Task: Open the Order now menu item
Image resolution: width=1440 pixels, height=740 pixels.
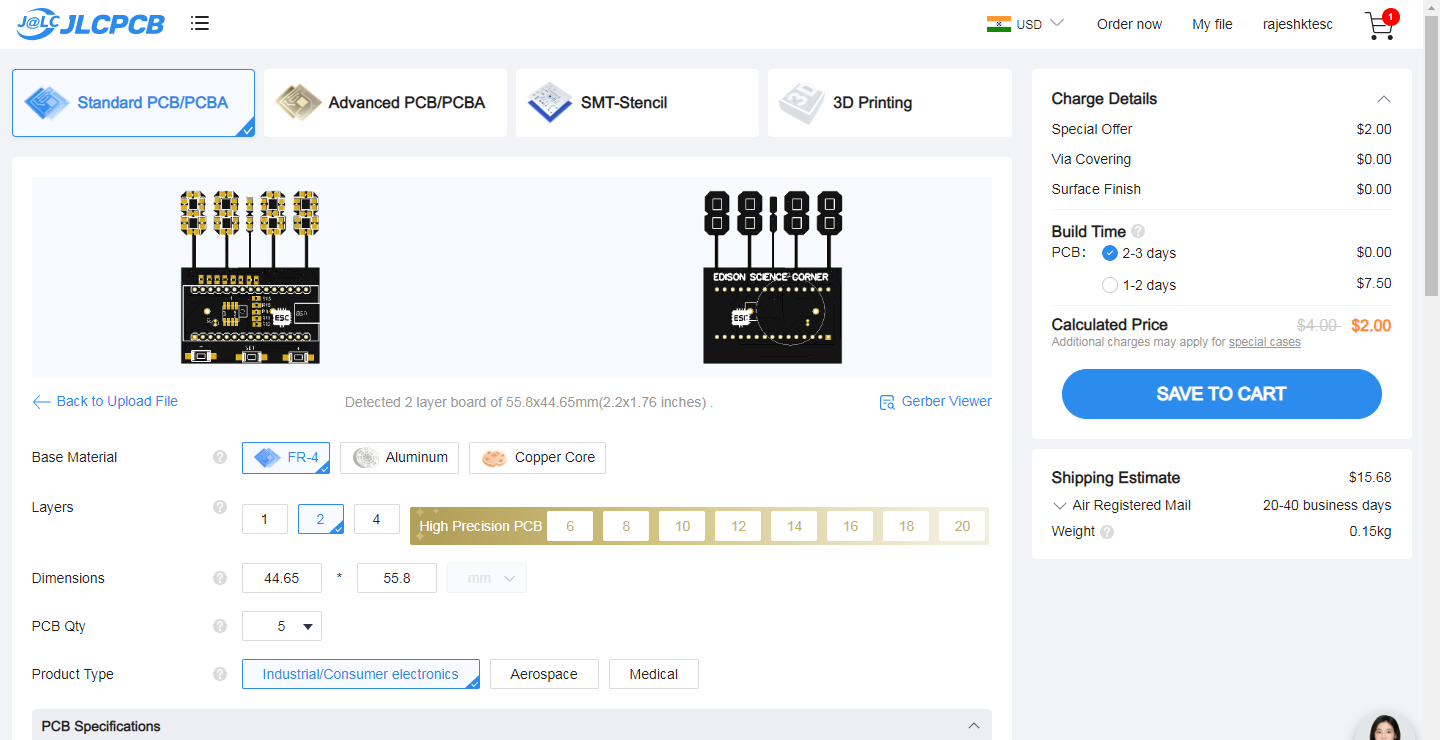Action: coord(1129,24)
